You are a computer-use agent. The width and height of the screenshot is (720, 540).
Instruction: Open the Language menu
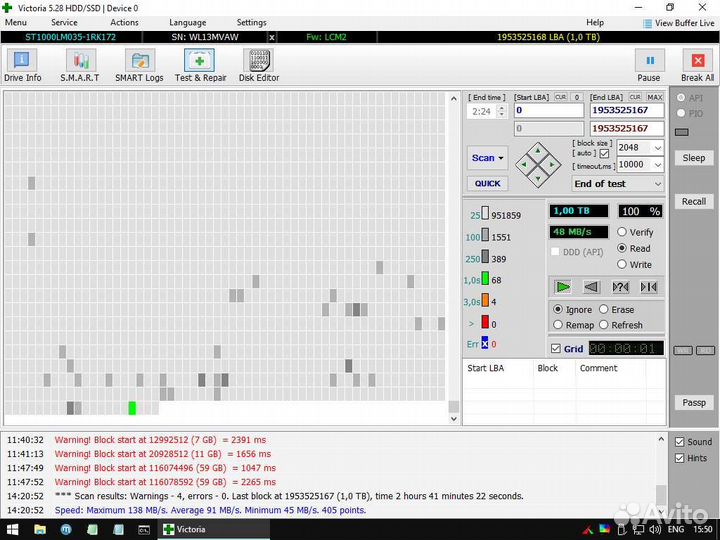tap(187, 22)
